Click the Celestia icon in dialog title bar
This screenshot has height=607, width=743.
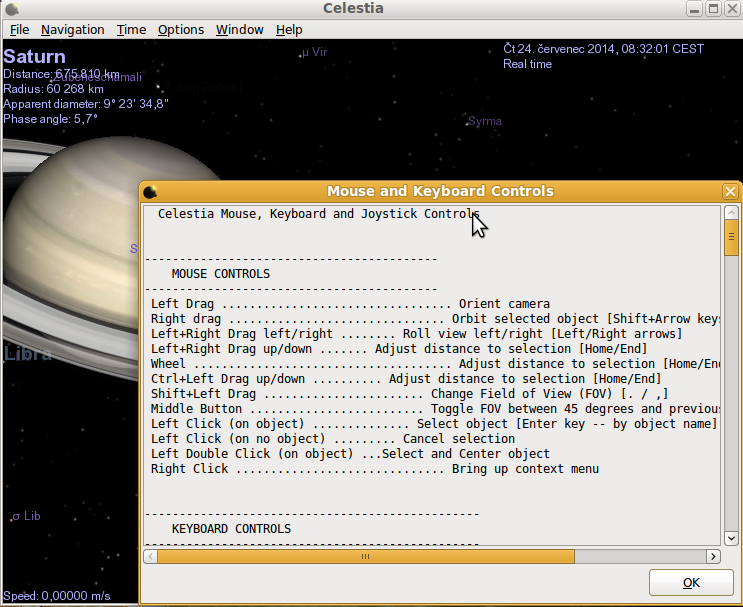(x=150, y=191)
